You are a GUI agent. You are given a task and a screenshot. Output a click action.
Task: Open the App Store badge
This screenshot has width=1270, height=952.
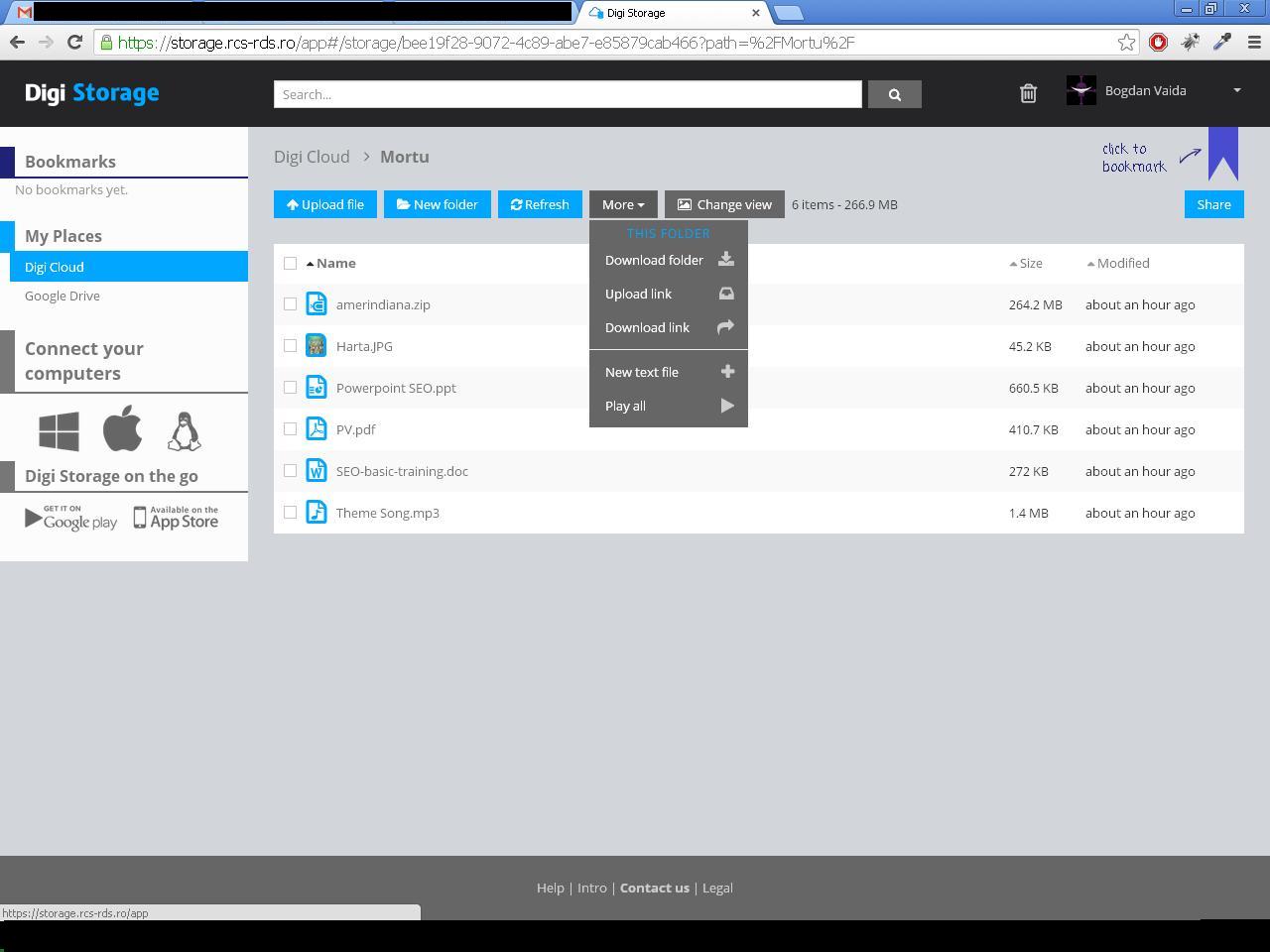point(176,518)
